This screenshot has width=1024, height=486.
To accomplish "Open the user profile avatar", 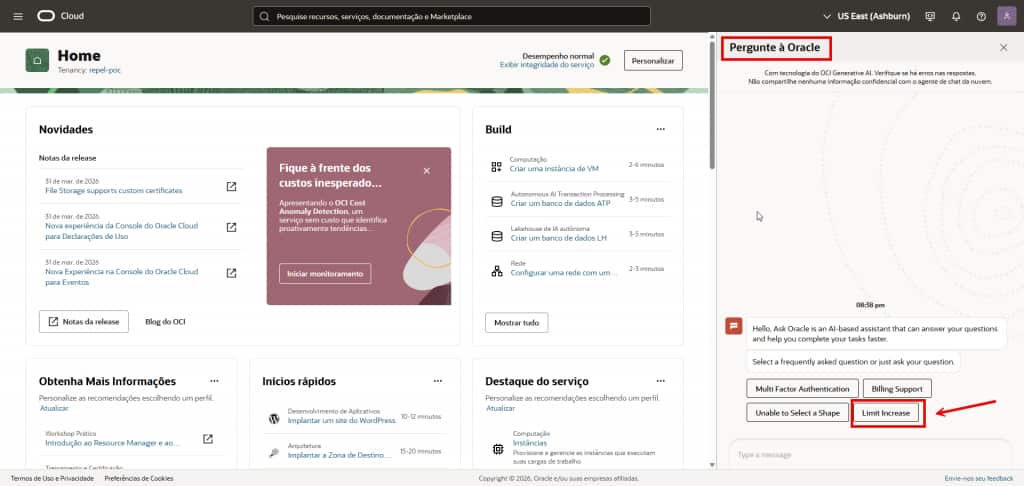I will click(1006, 16).
